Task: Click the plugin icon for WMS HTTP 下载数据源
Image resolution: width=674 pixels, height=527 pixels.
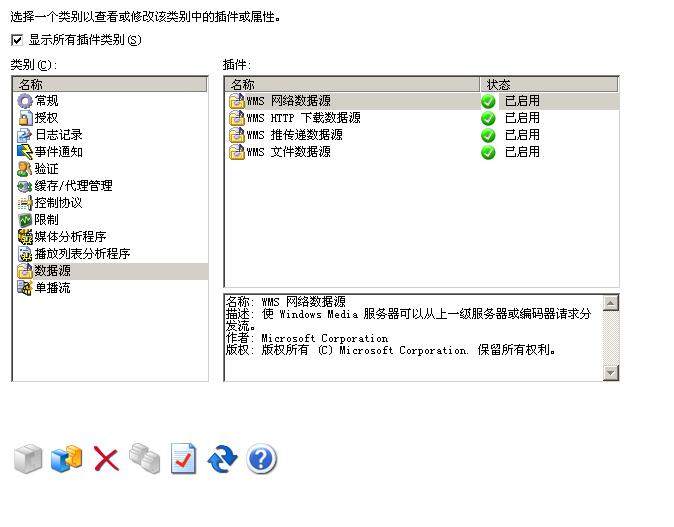Action: tap(236, 118)
